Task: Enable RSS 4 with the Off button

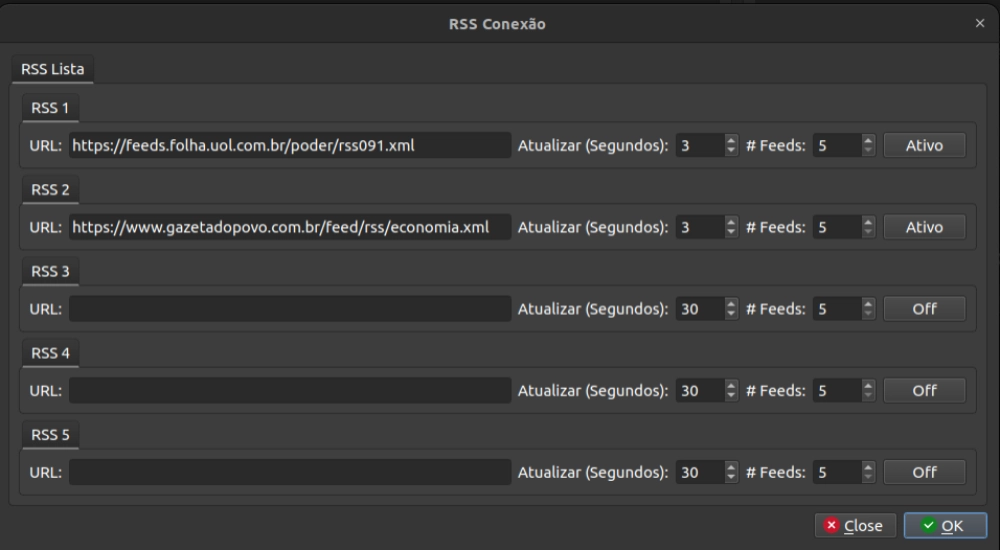Action: 924,391
